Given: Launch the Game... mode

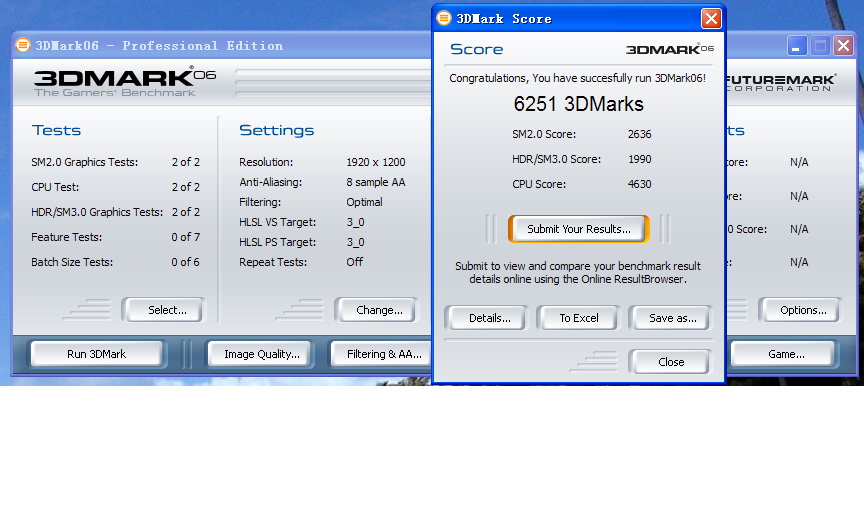Looking at the screenshot, I should 786,354.
